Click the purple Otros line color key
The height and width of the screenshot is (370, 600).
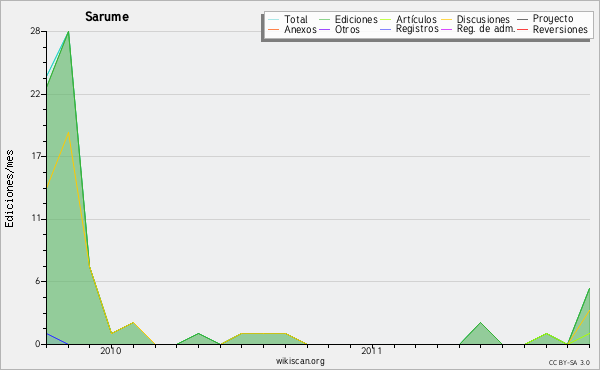tap(324, 29)
